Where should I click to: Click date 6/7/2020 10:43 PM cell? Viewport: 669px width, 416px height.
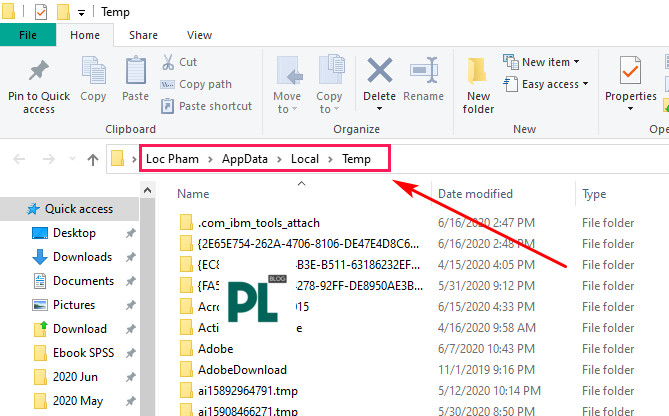(486, 349)
